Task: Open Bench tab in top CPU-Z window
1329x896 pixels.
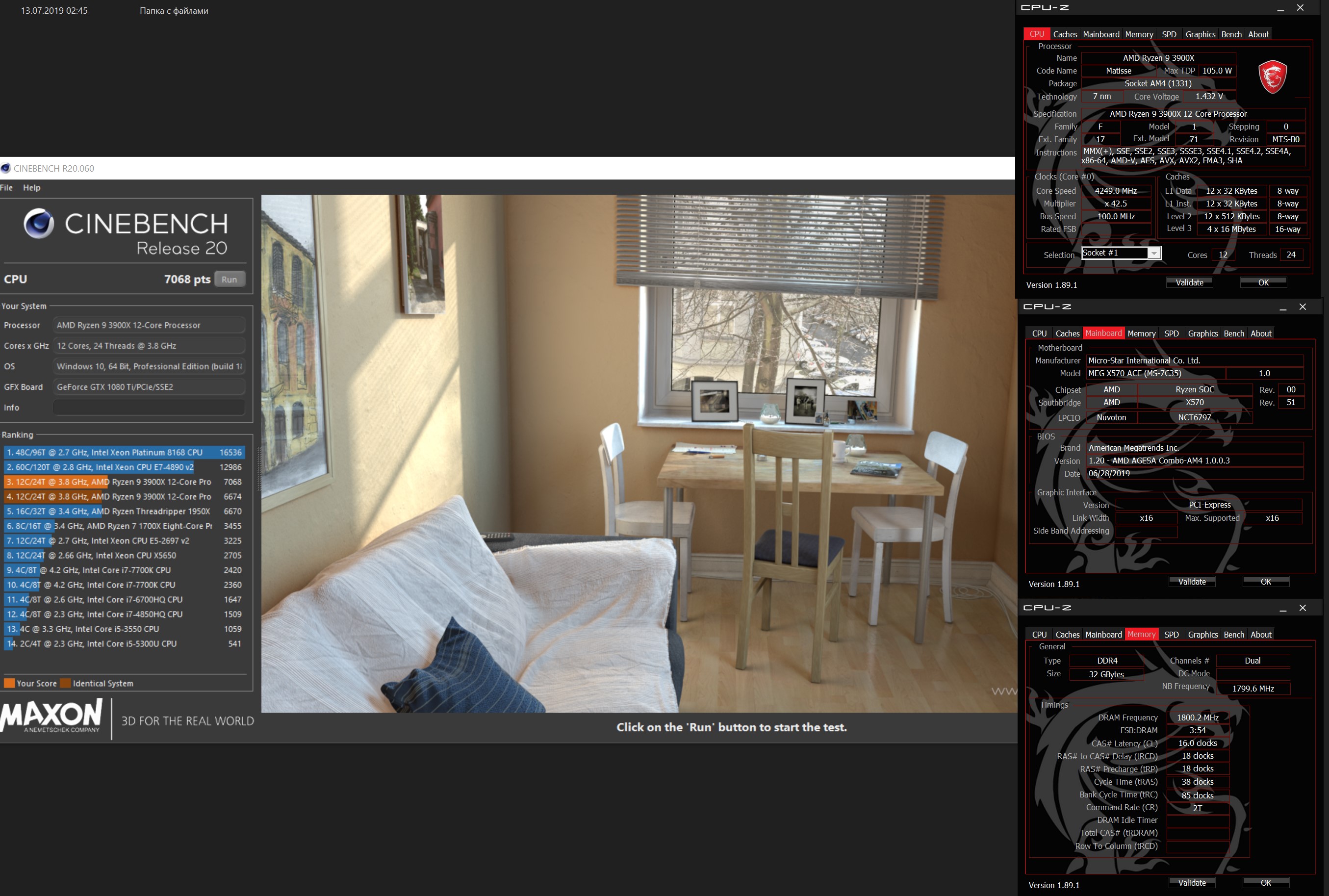Action: (x=1231, y=34)
